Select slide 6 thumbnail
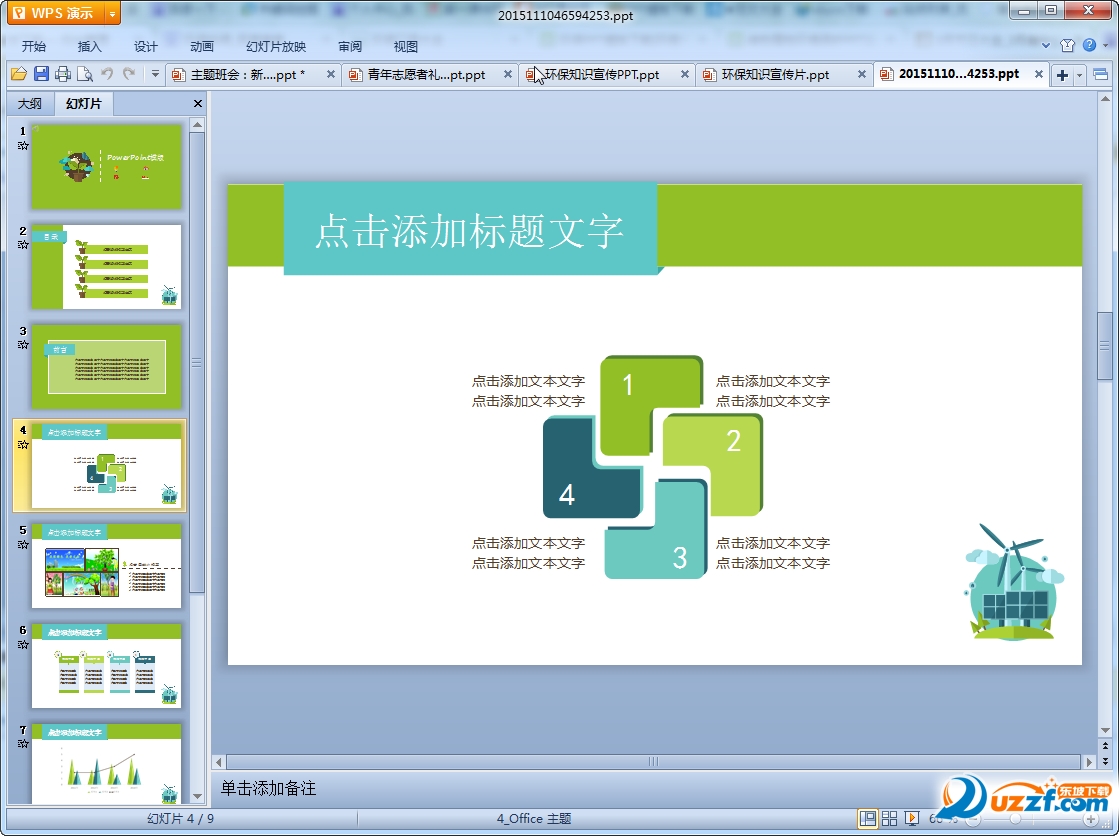Screen dimensions: 1119x836 (106, 665)
